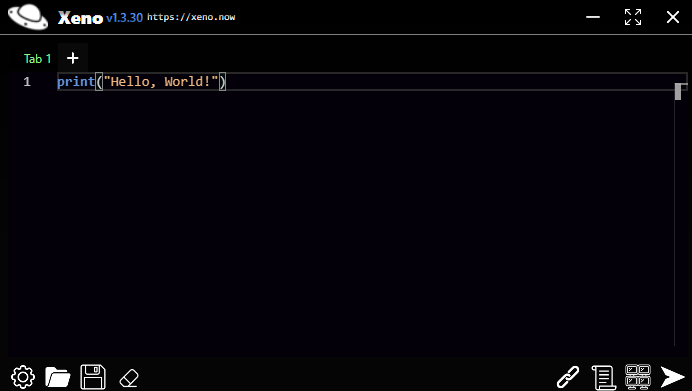This screenshot has height=391, width=692.
Task: Open the https://xeno.now link
Action: 191,17
